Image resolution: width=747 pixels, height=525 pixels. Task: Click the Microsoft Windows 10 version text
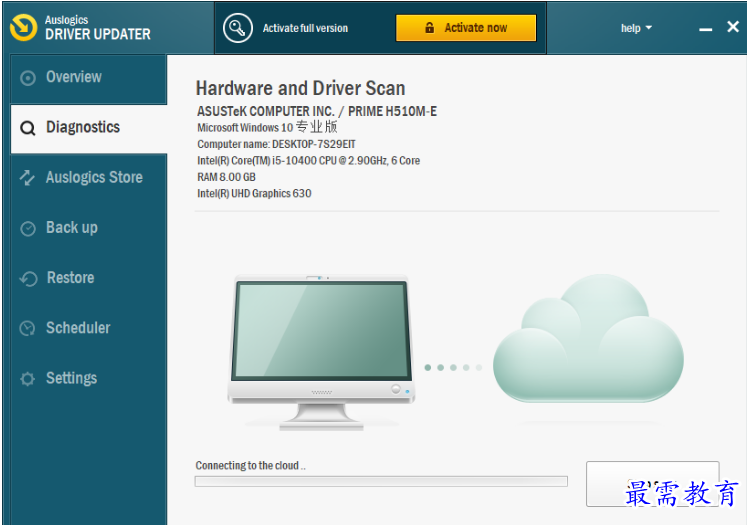tap(267, 127)
